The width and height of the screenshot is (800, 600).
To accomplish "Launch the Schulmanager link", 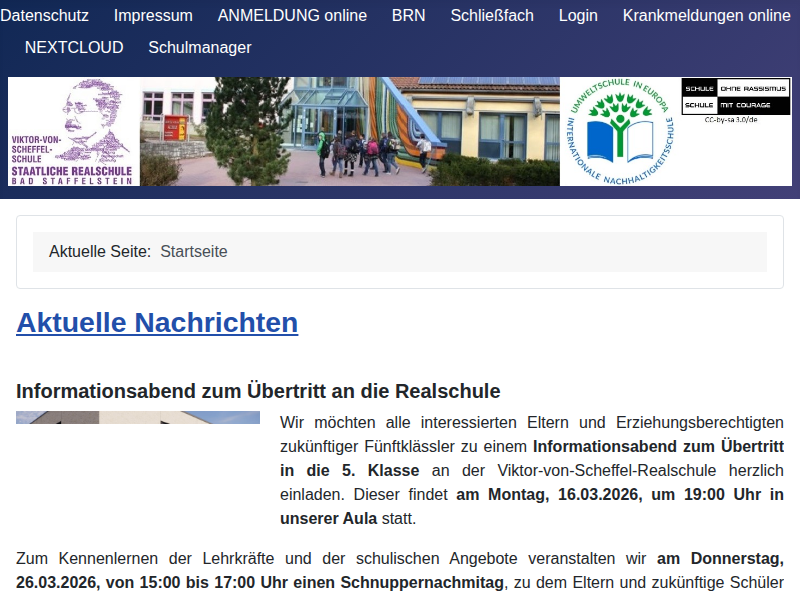I will [x=200, y=48].
